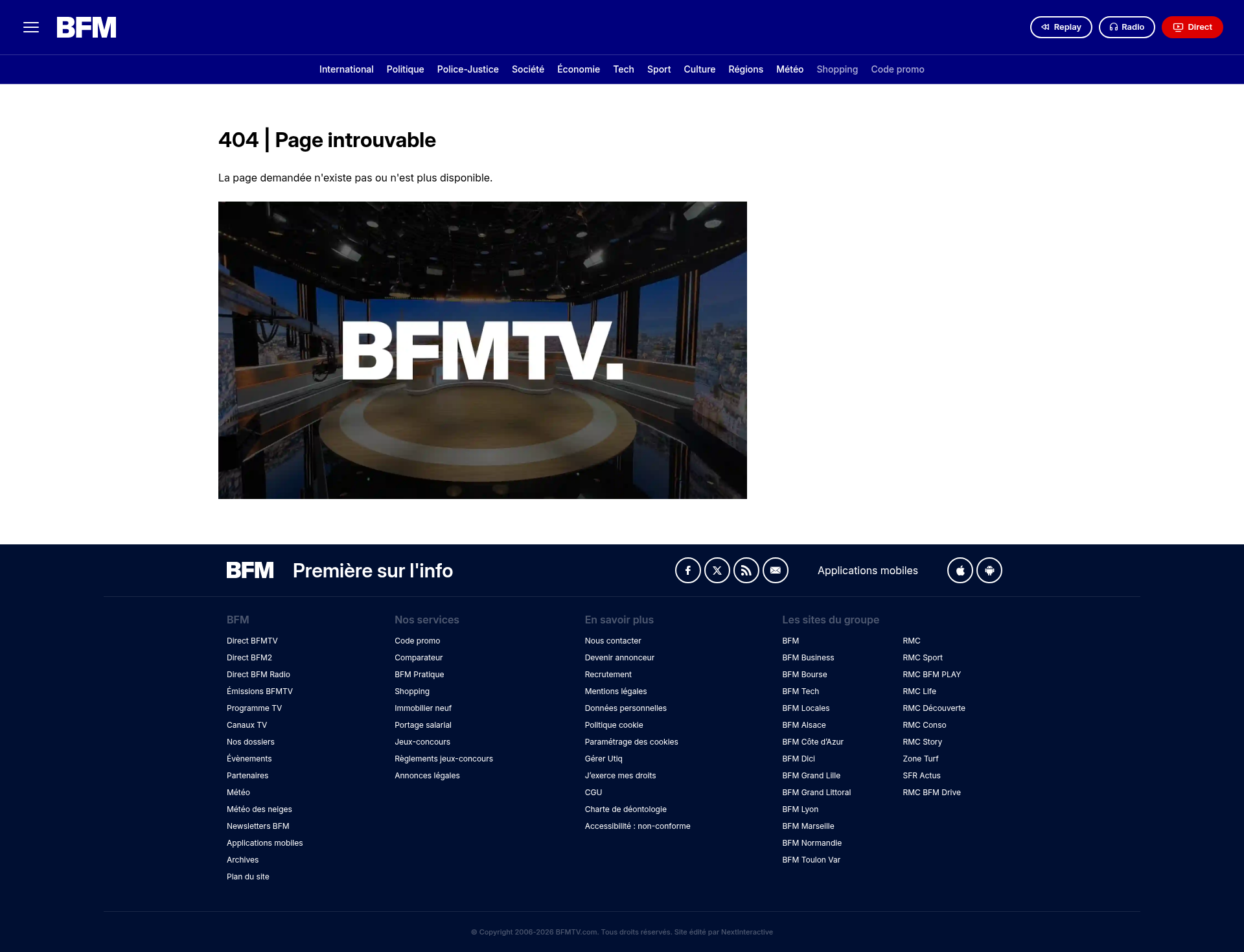Go to Immobilier neuf

[423, 708]
